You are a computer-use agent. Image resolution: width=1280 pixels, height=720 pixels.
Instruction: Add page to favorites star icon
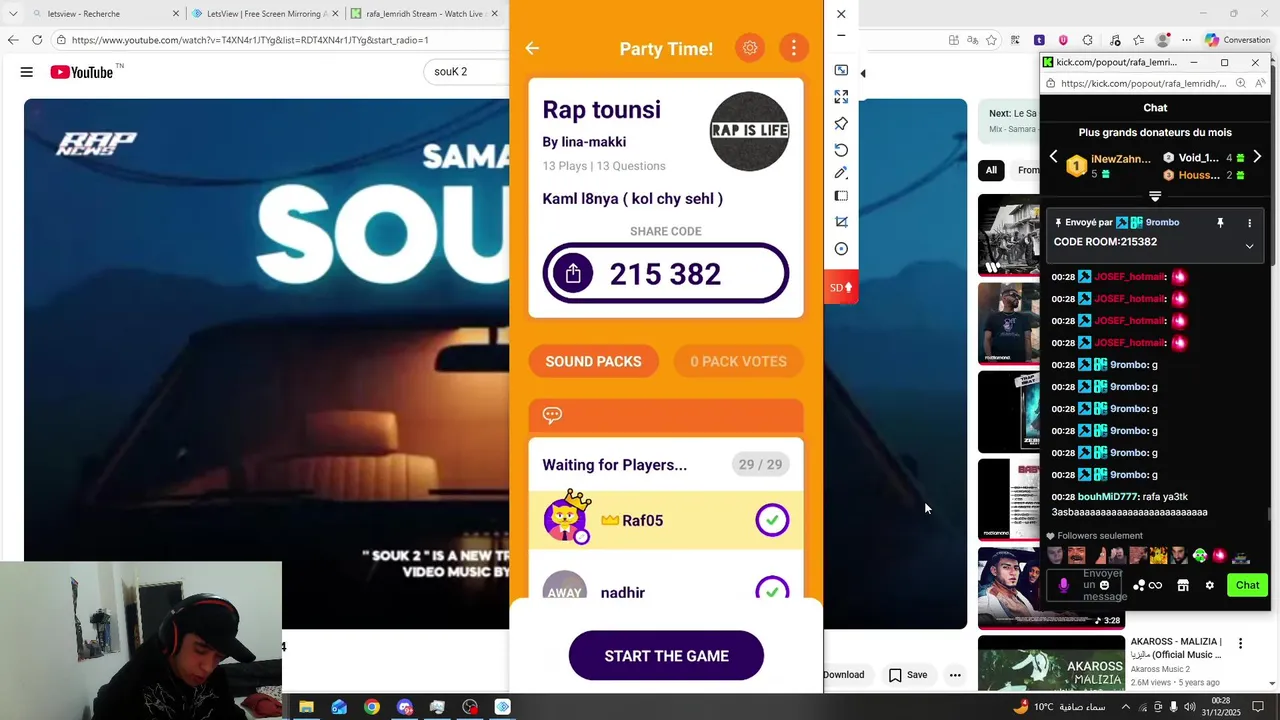(991, 40)
